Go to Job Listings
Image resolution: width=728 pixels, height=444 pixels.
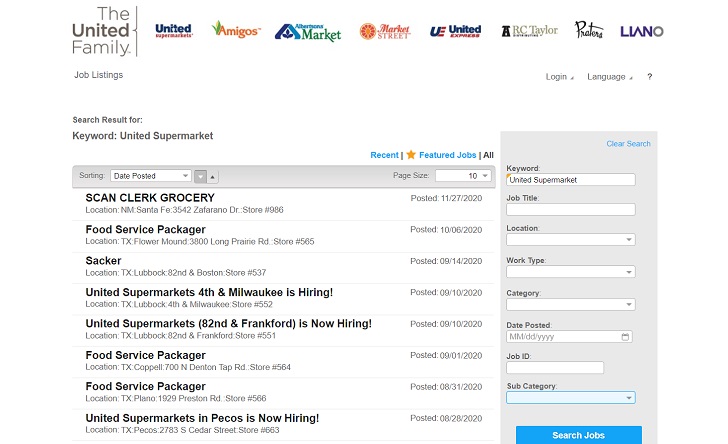click(98, 75)
